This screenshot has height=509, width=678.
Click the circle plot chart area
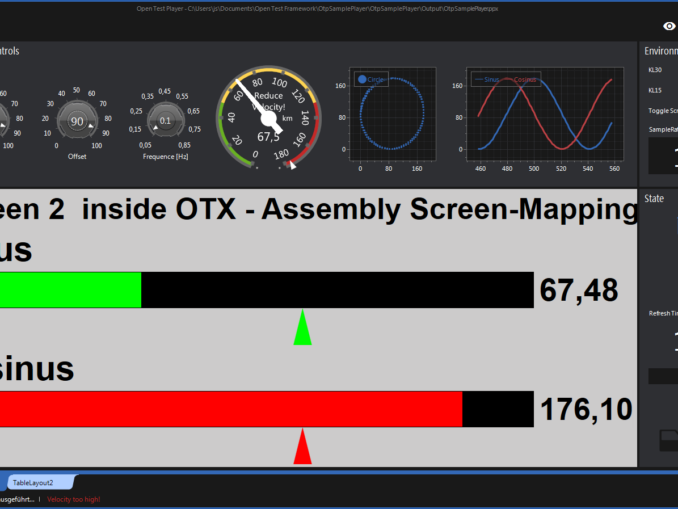click(x=391, y=118)
